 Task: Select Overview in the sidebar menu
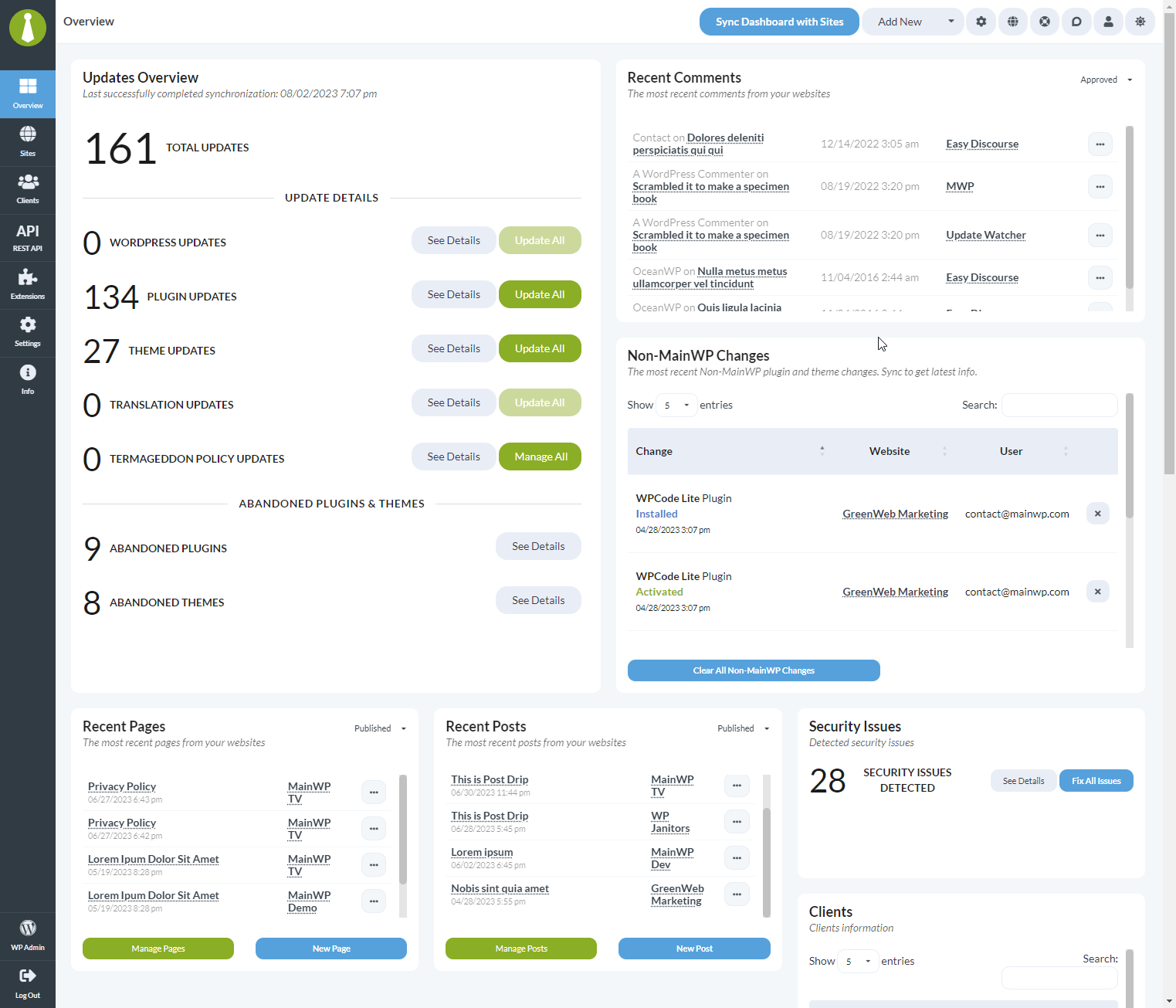tap(28, 94)
